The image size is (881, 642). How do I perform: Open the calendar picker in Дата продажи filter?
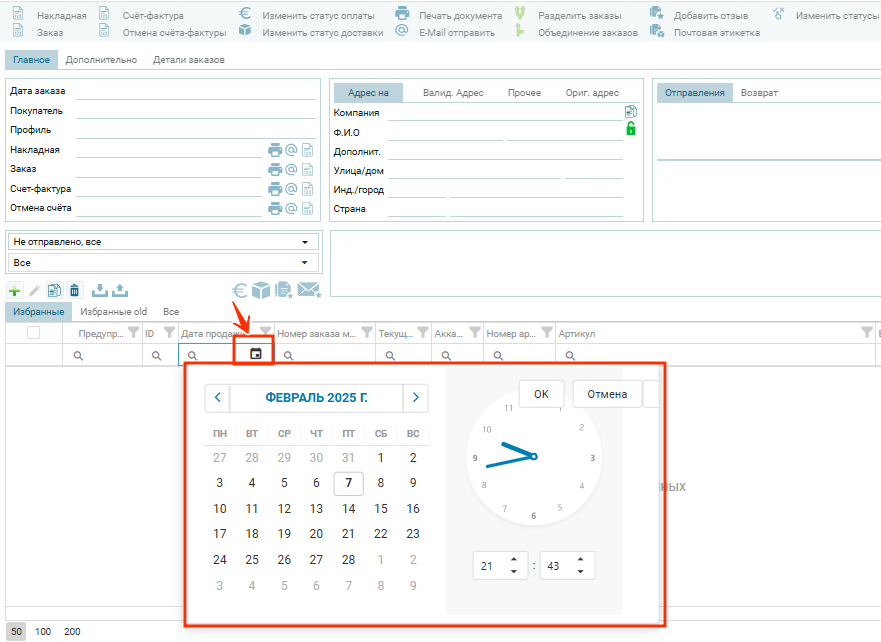coord(255,353)
